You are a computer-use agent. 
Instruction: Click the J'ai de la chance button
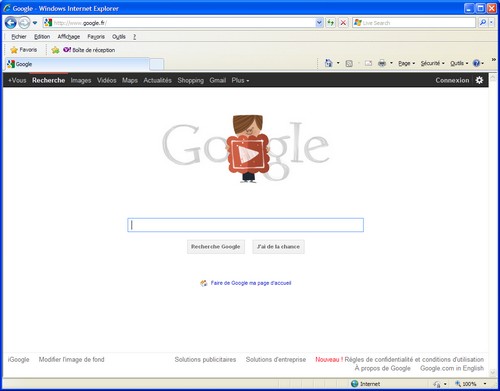(x=278, y=247)
